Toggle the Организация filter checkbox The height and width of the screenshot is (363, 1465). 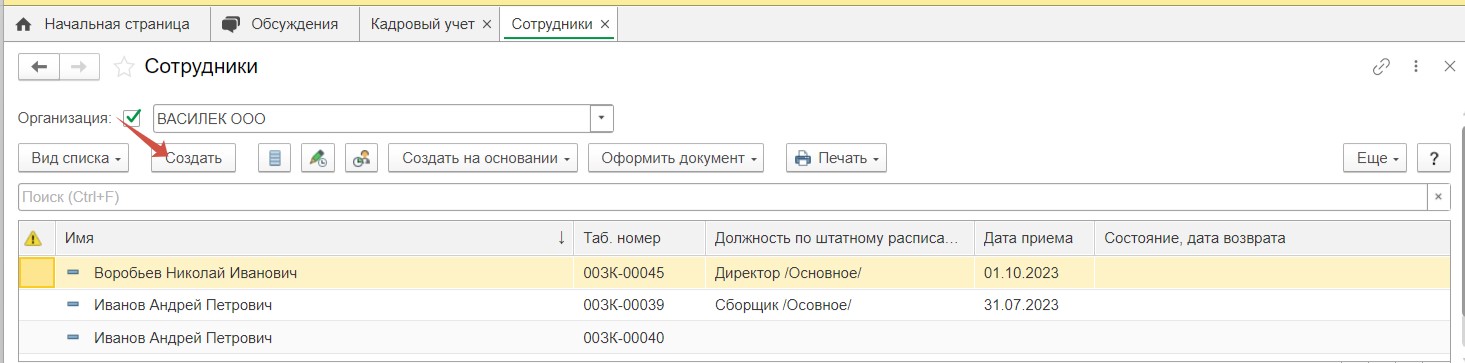132,118
